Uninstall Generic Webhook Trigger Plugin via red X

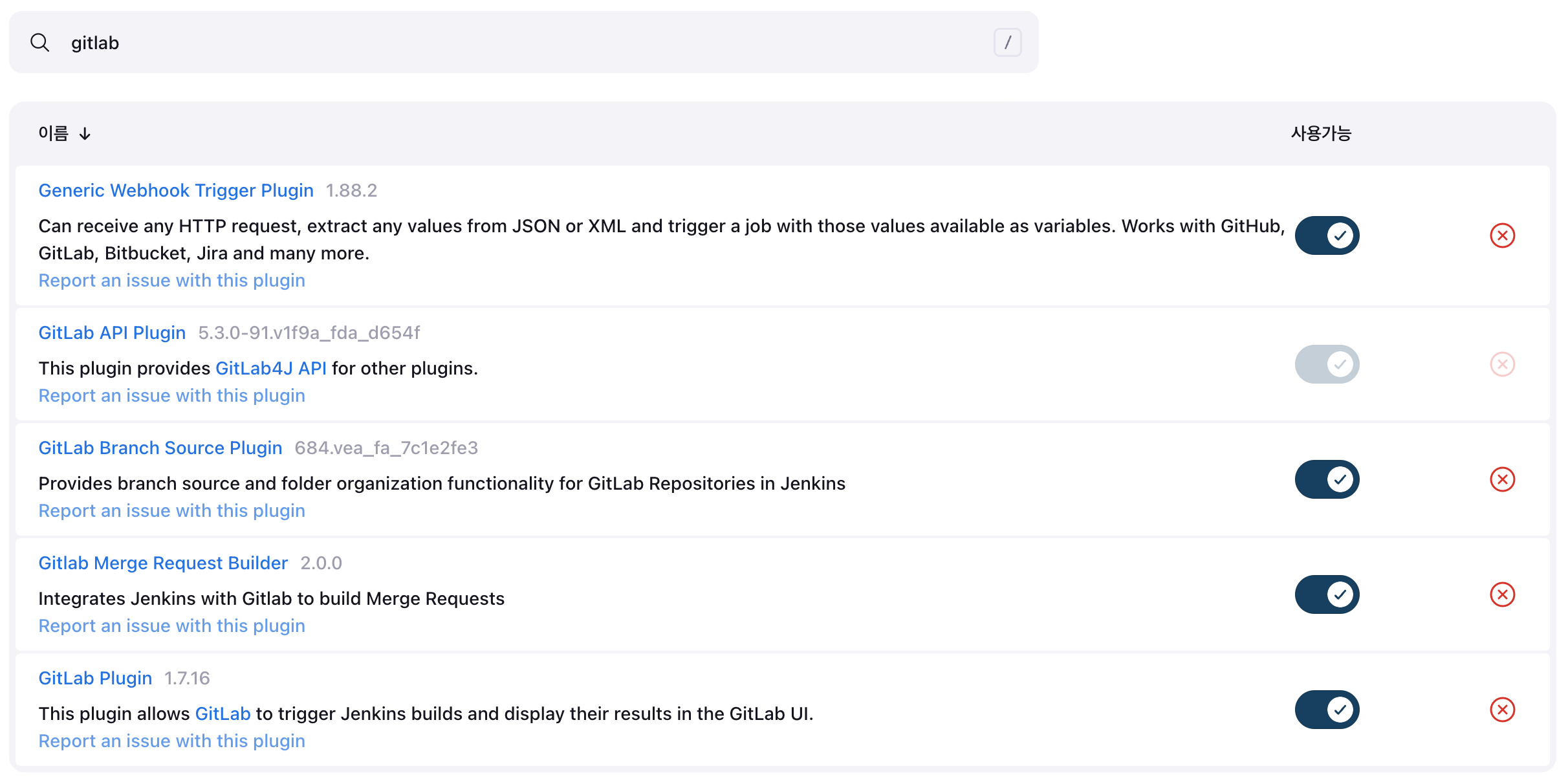1502,235
